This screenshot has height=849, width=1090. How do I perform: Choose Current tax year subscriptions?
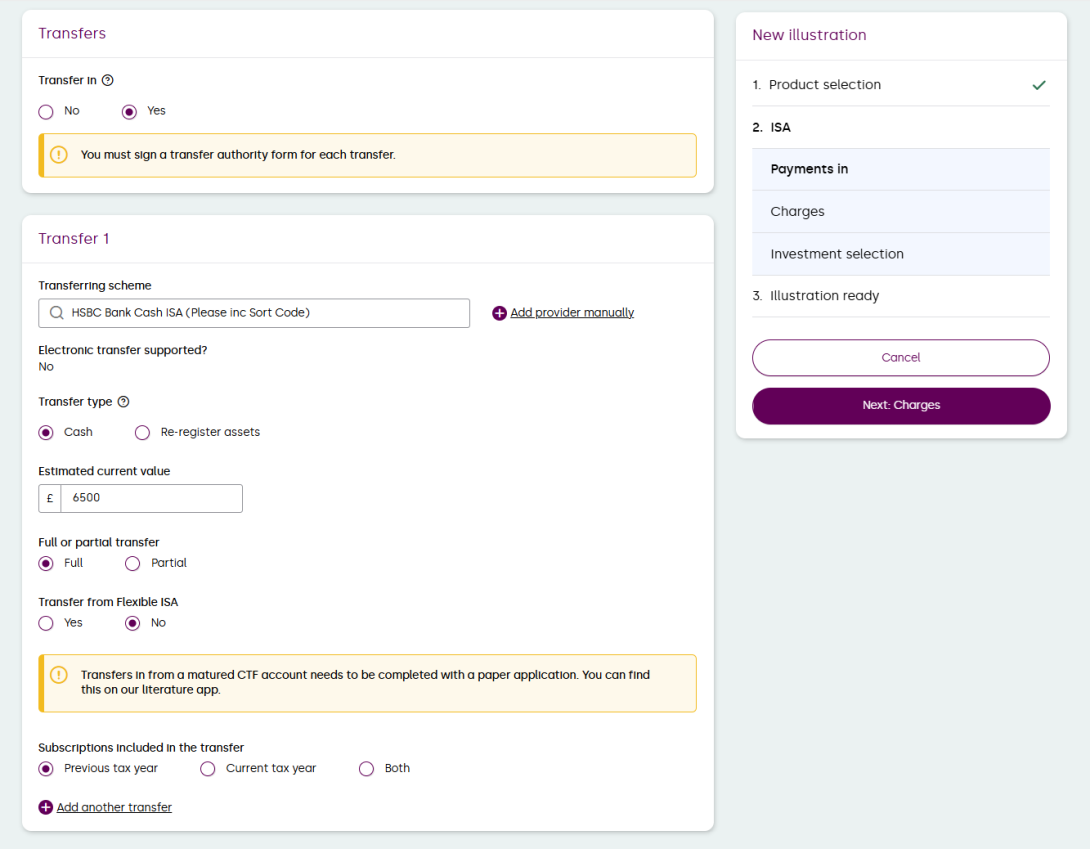coord(208,769)
